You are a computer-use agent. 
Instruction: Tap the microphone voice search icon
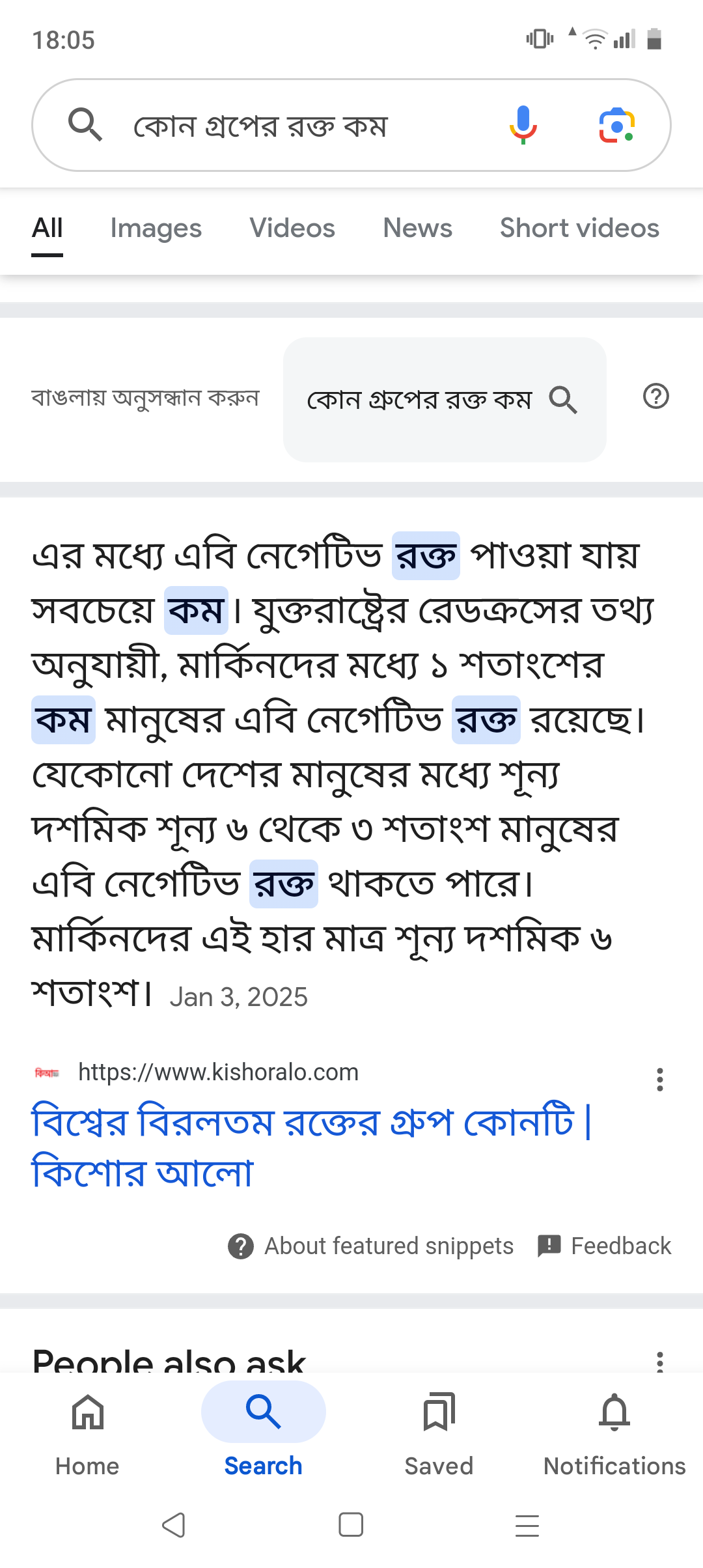tap(523, 124)
